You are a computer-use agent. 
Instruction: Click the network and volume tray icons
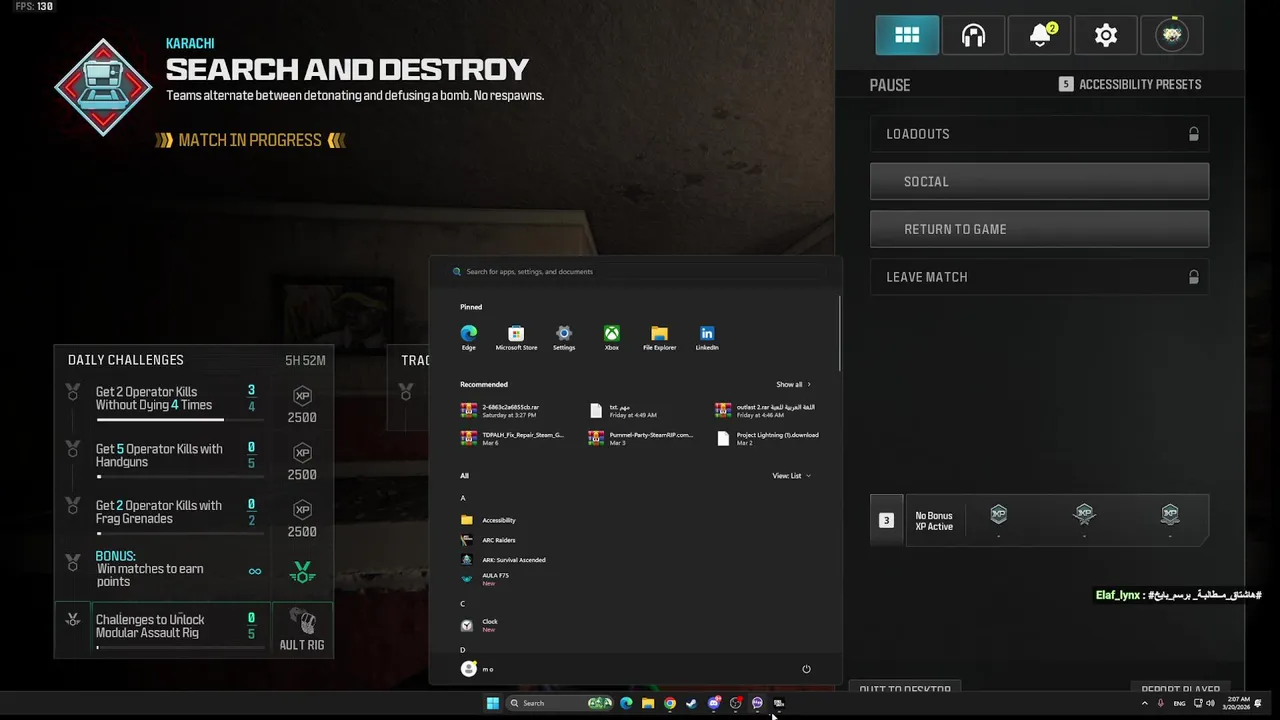[x=1204, y=703]
